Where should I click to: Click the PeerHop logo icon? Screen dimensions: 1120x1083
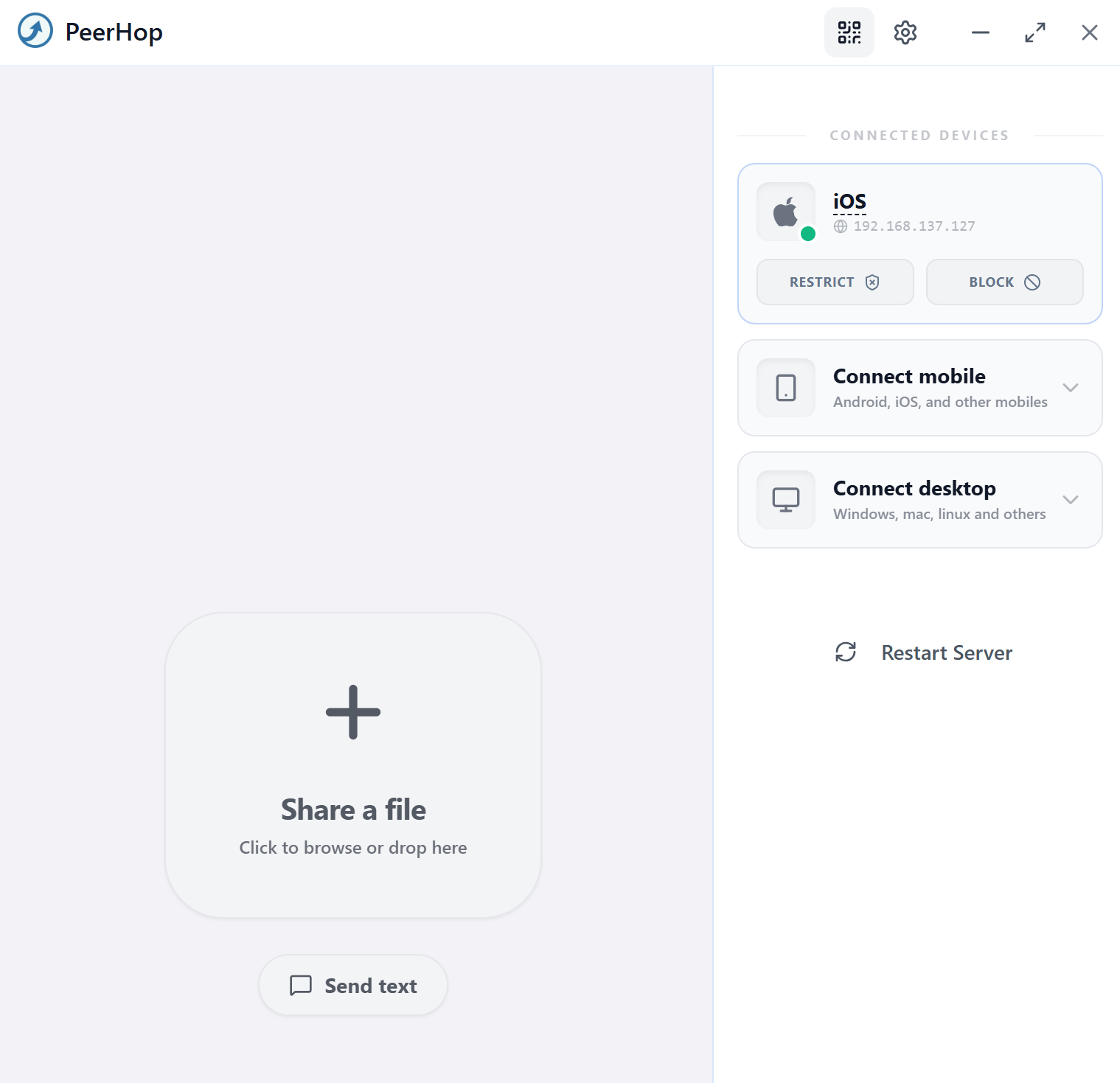point(35,31)
